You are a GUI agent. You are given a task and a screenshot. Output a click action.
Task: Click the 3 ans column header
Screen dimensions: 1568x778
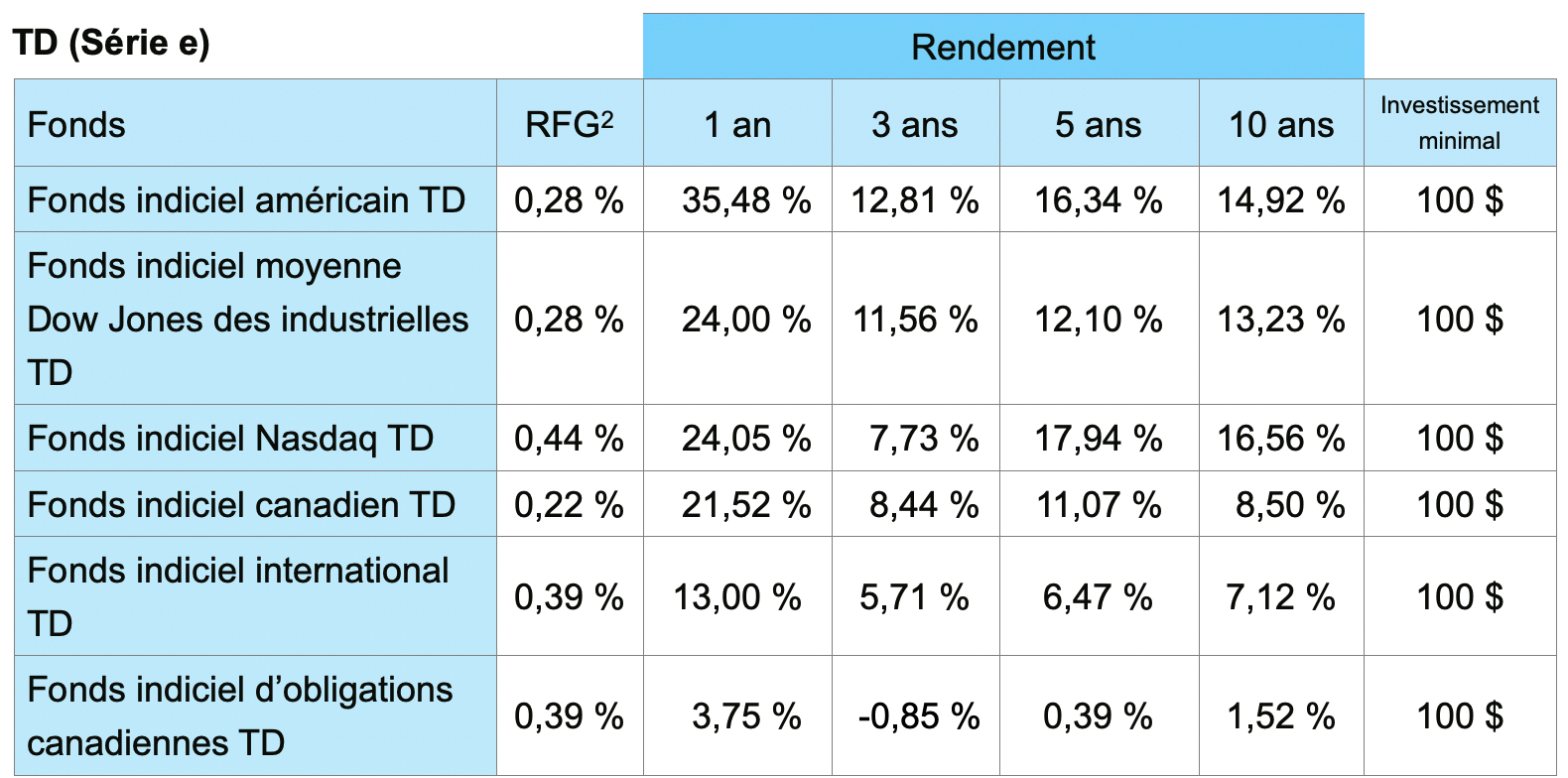tap(914, 125)
